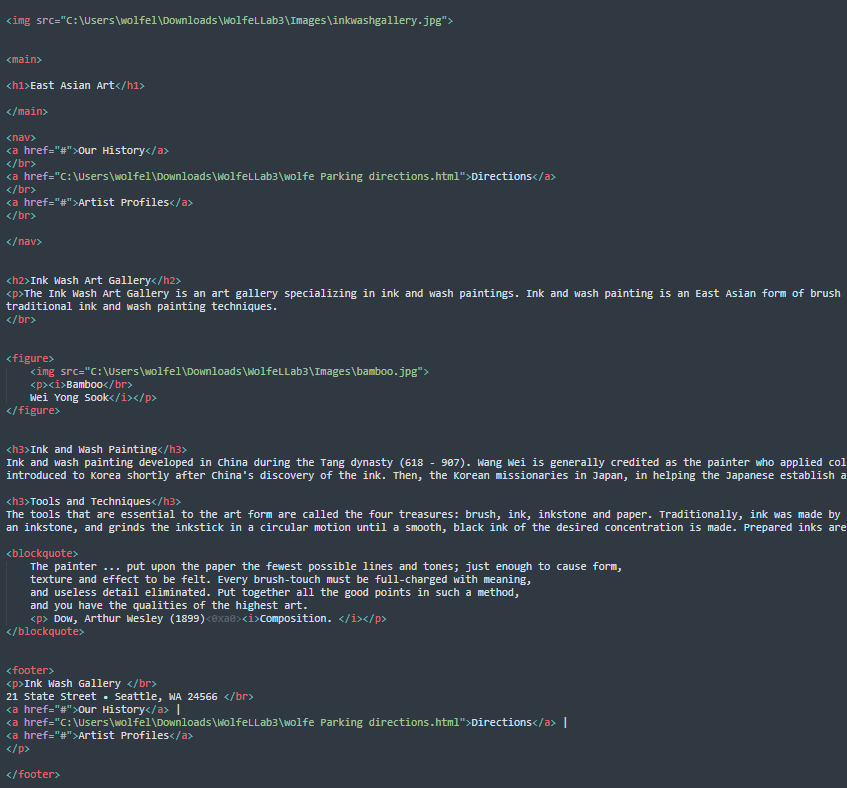Click the opening main tag
The height and width of the screenshot is (788, 847).
(x=24, y=59)
